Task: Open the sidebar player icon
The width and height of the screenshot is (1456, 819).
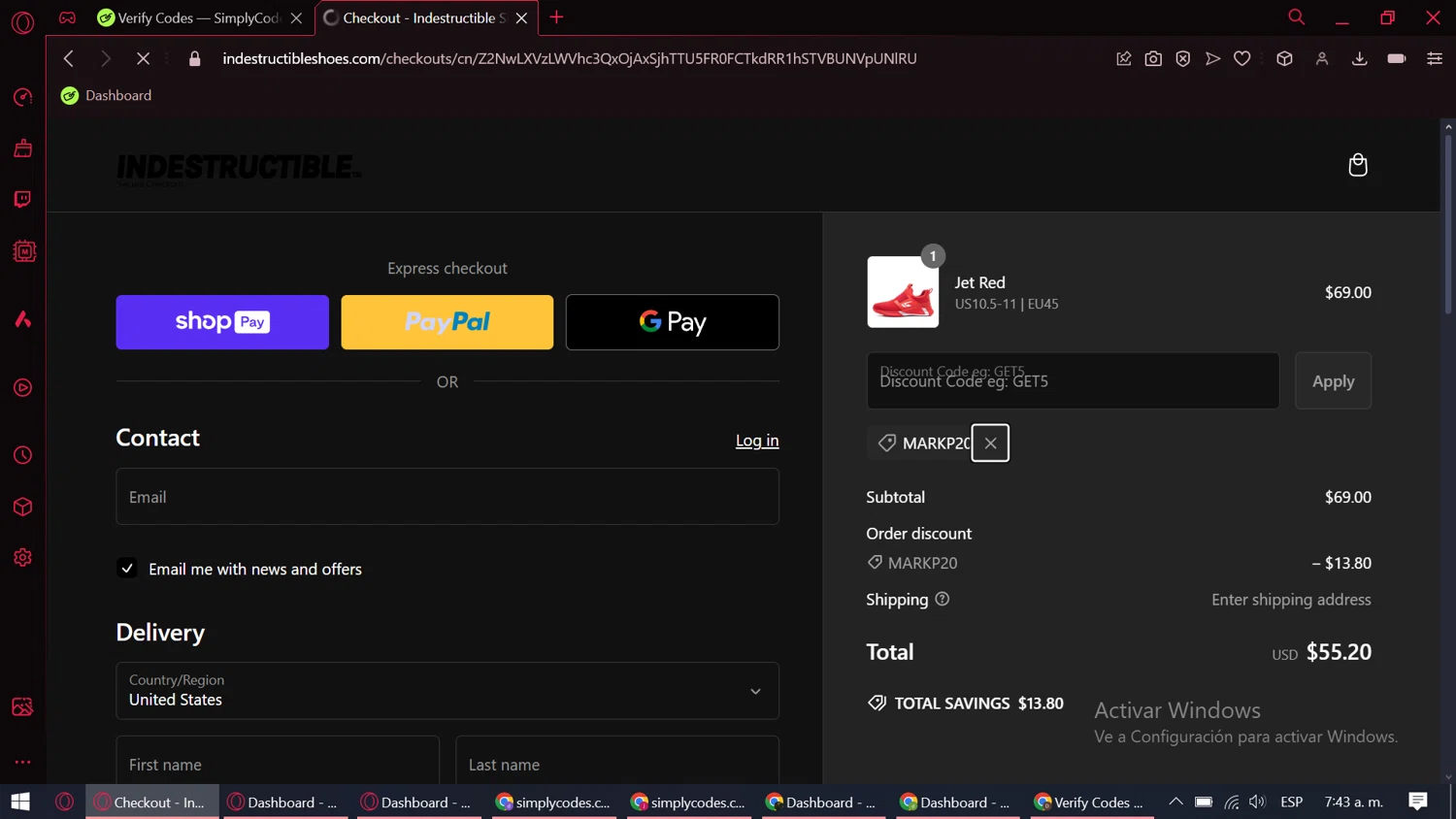Action: point(22,388)
